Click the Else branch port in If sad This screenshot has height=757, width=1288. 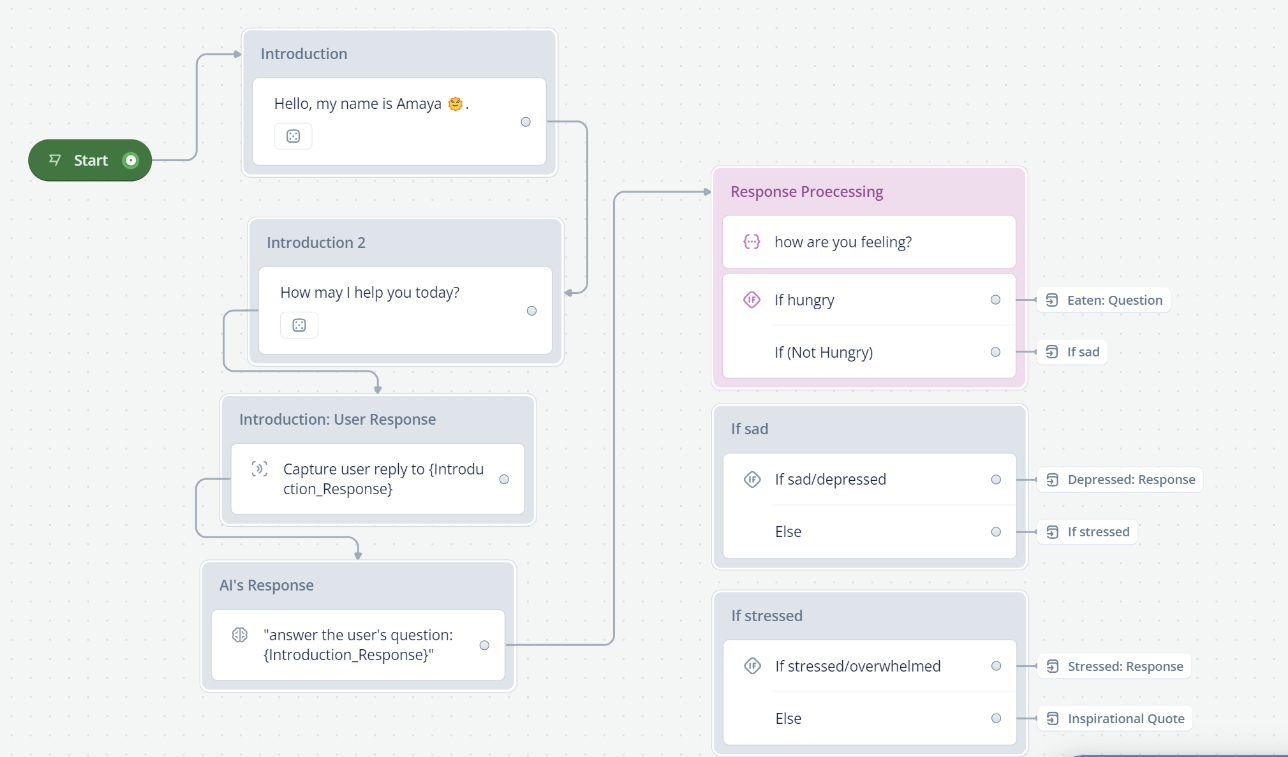coord(995,531)
